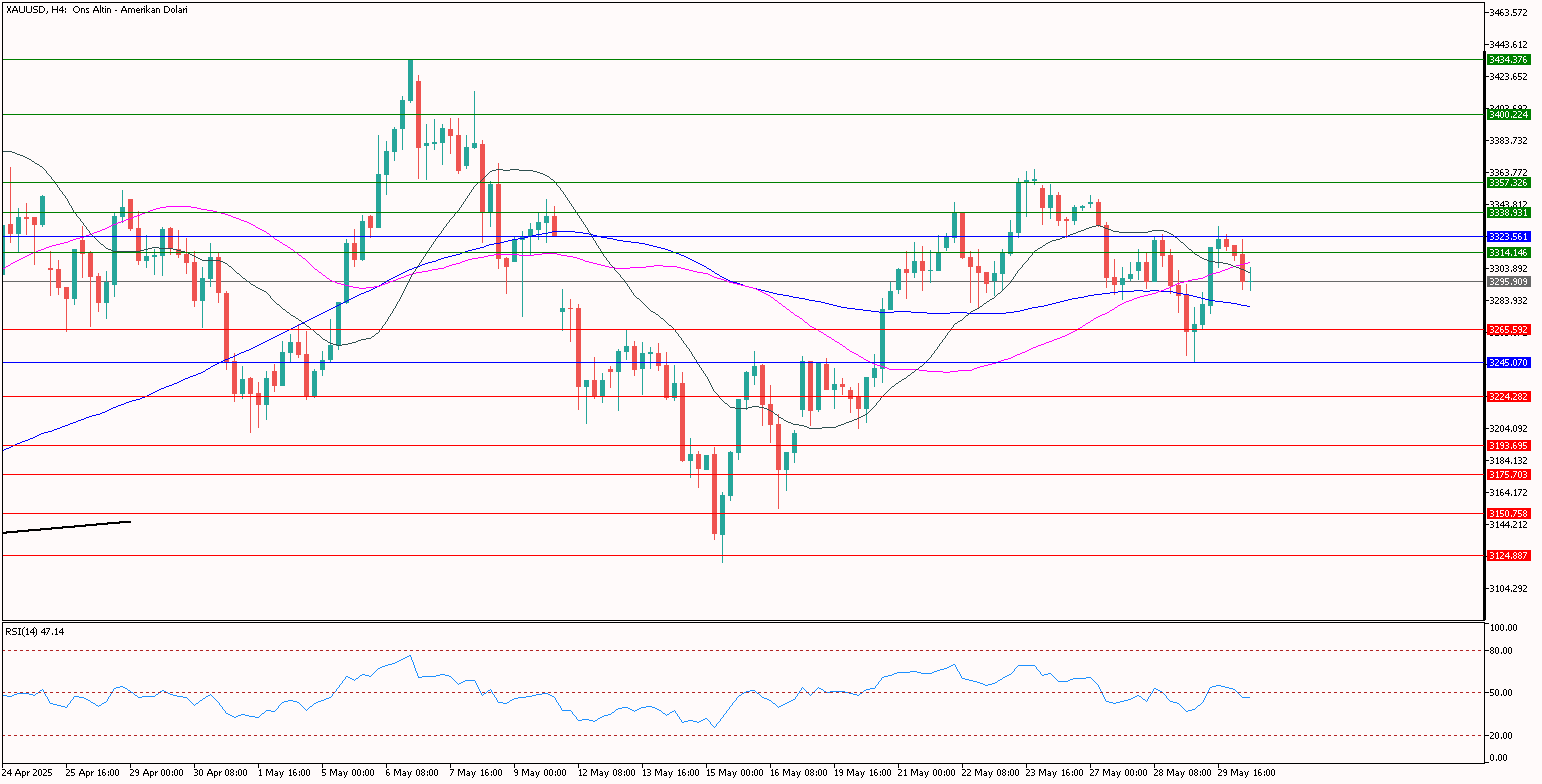Click the 3434.376 green price level label
This screenshot has height=784, width=1542.
coord(1509,60)
